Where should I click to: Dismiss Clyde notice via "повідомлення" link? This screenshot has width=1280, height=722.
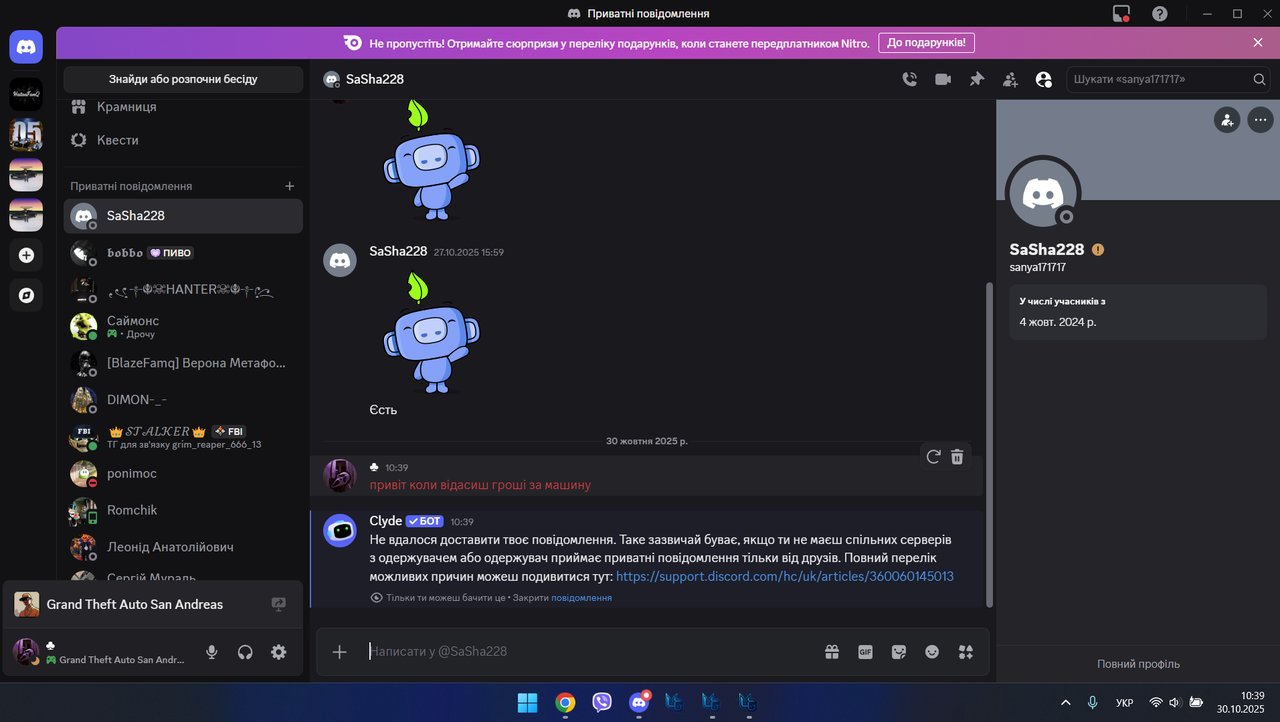(x=581, y=598)
